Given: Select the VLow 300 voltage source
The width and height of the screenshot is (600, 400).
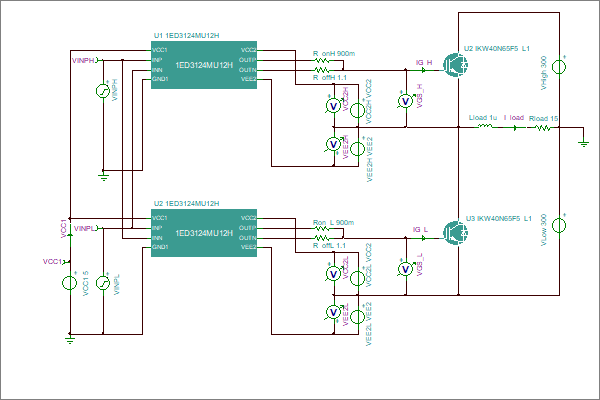Looking at the screenshot, I should tap(559, 225).
